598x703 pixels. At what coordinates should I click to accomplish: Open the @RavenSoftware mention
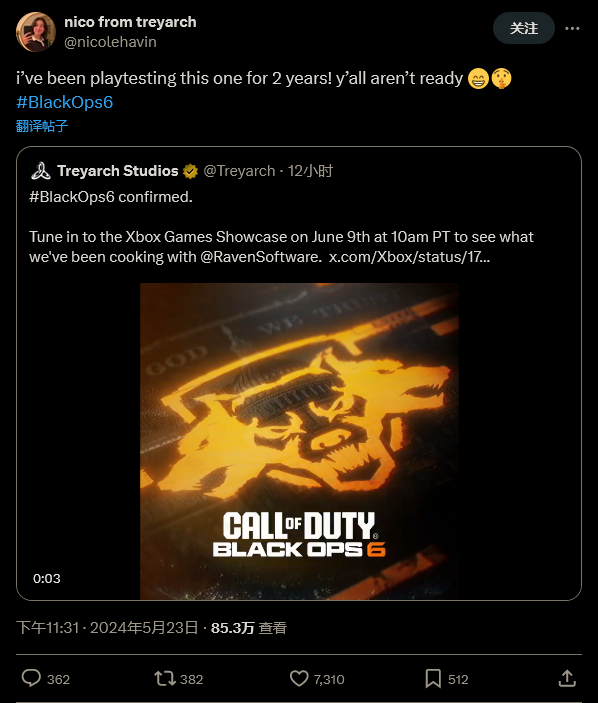pos(260,257)
